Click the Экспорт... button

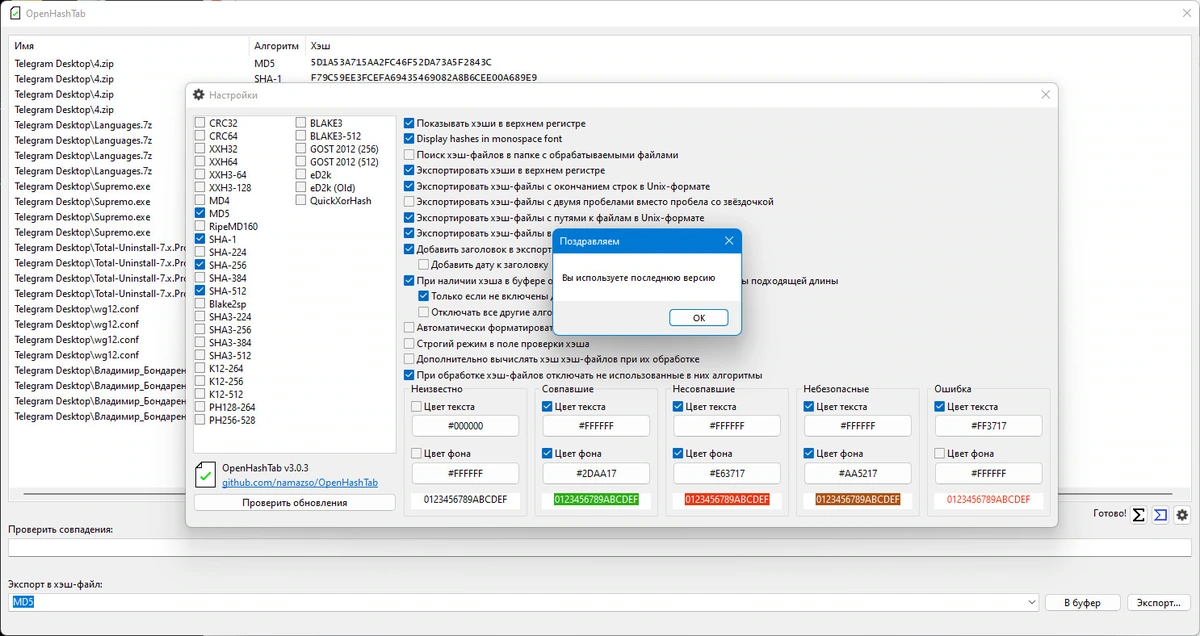1159,602
